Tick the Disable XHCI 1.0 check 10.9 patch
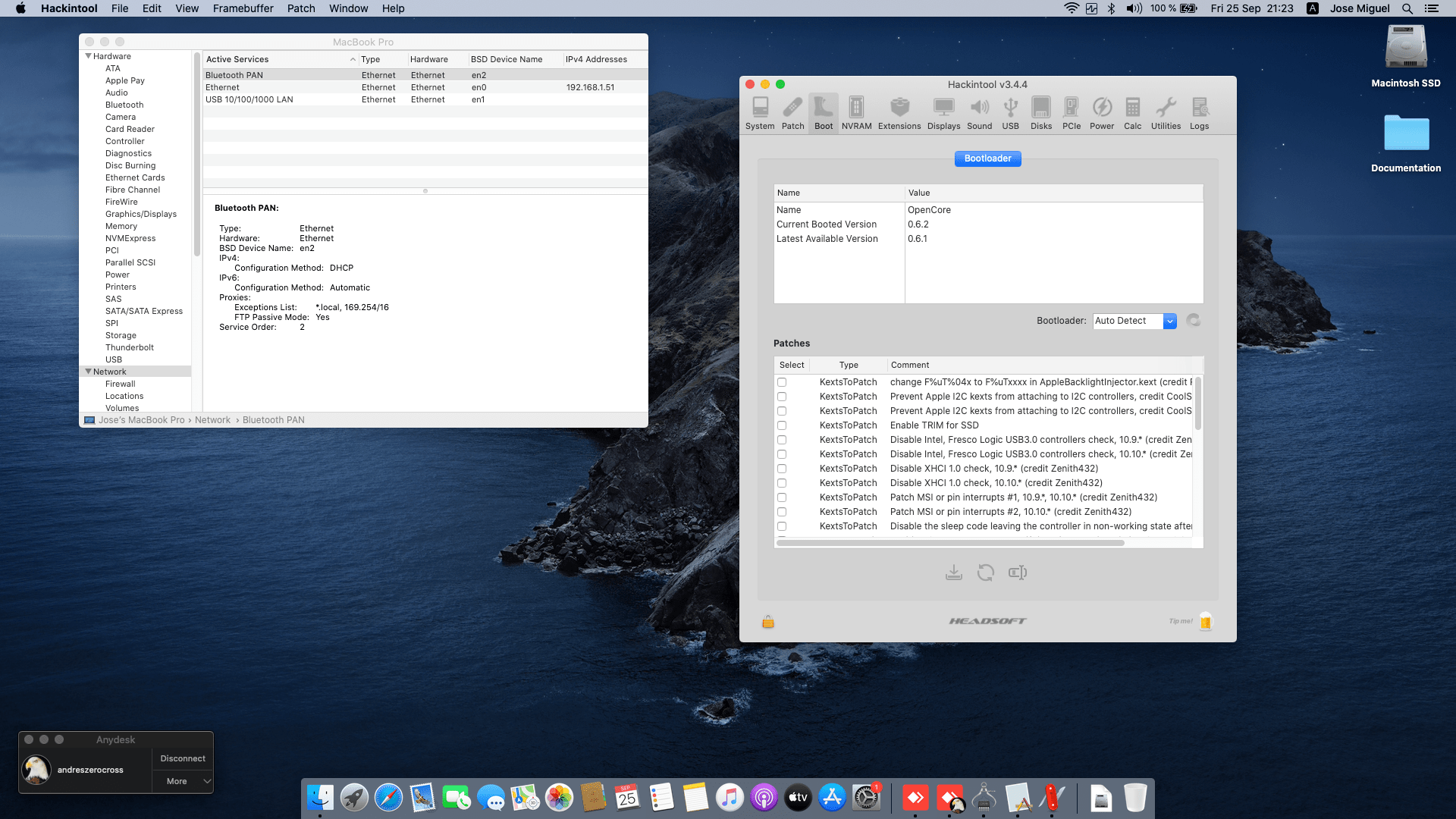The height and width of the screenshot is (819, 1456). coord(781,469)
